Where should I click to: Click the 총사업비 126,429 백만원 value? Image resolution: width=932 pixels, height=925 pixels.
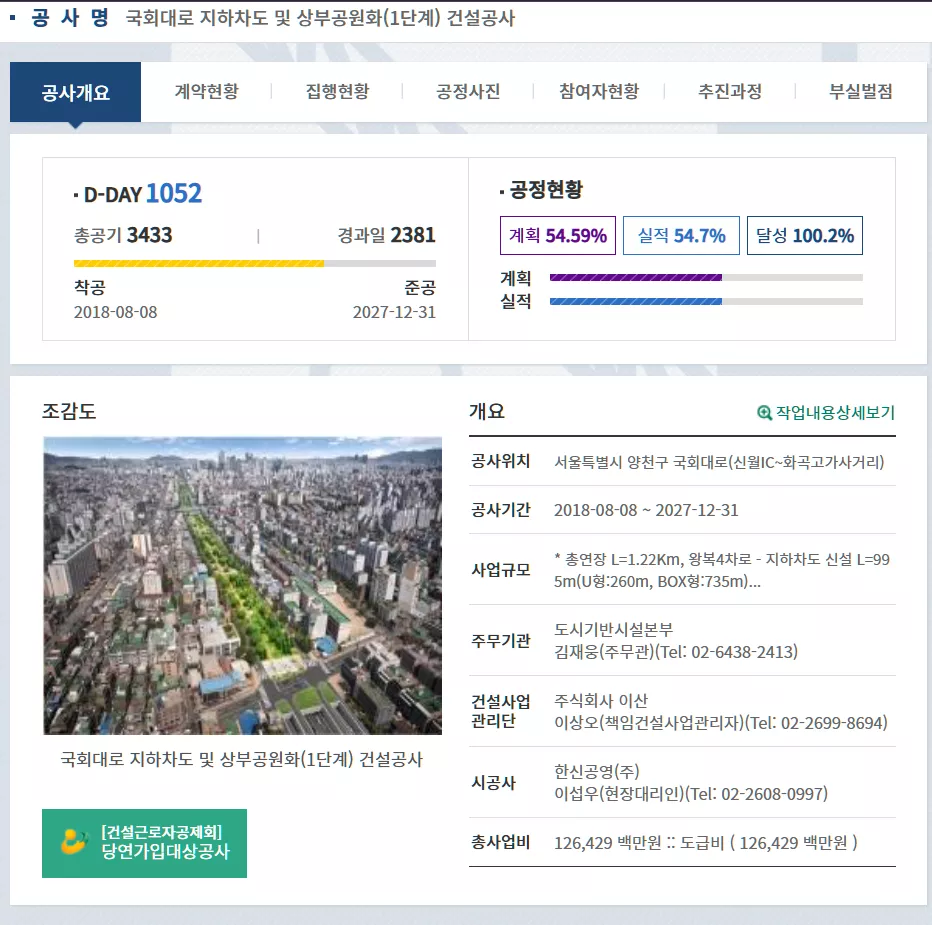point(706,843)
